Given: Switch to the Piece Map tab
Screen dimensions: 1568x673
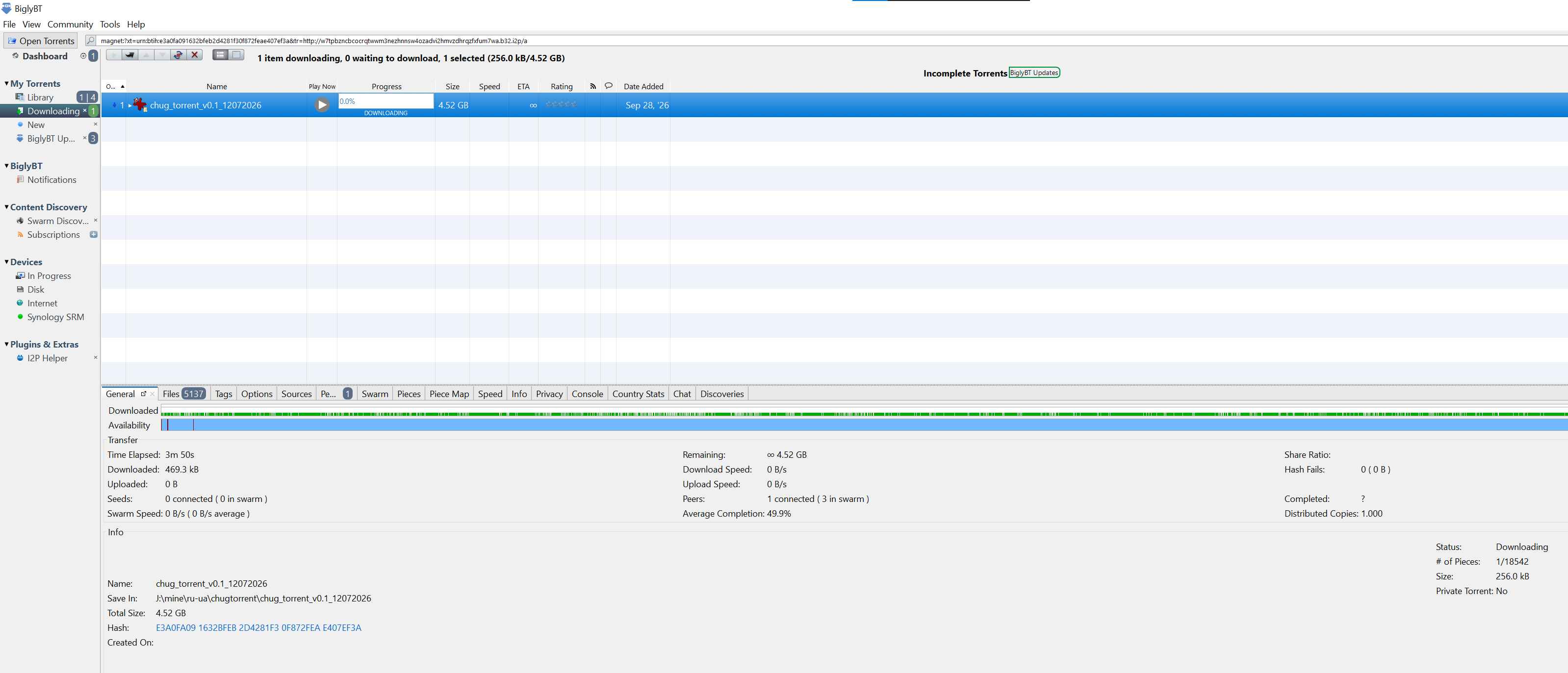Looking at the screenshot, I should (449, 394).
